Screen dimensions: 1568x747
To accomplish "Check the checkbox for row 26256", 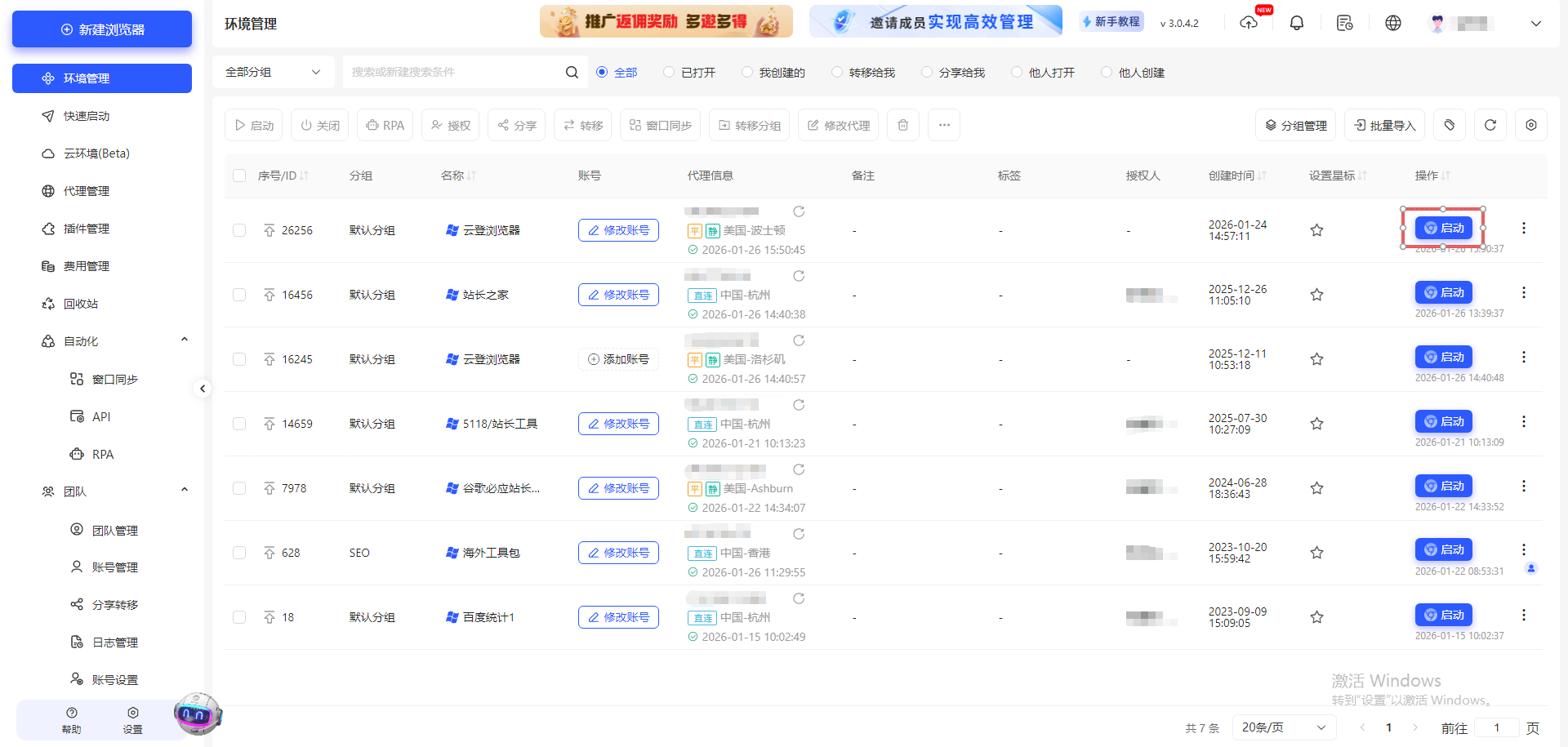I will pyautogui.click(x=239, y=230).
